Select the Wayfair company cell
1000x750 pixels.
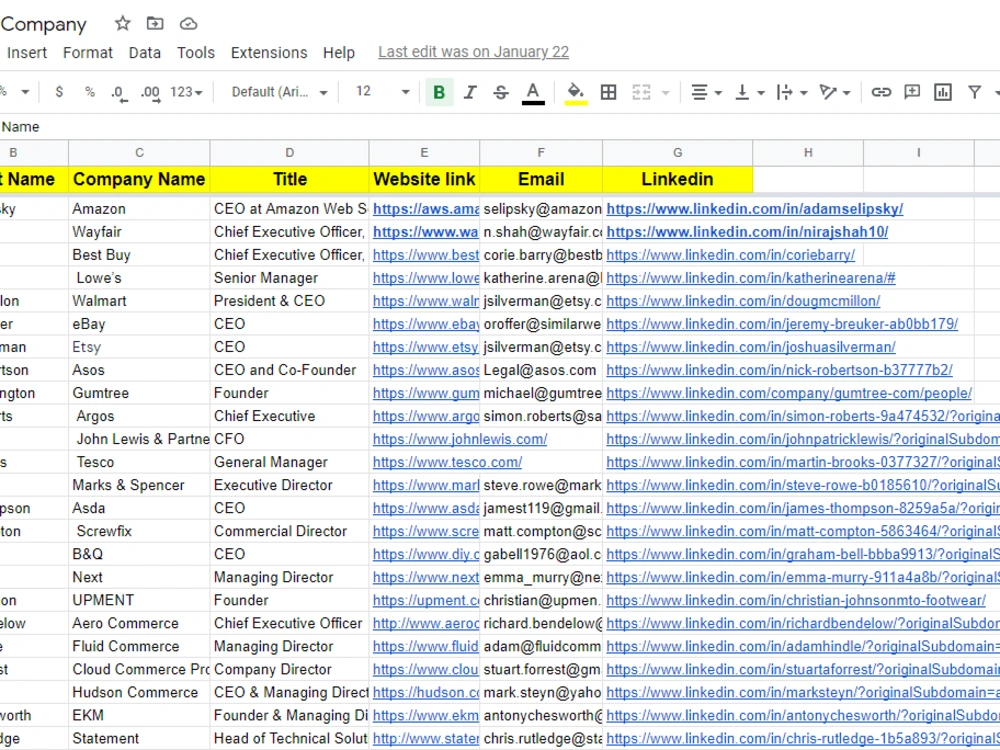coord(139,232)
